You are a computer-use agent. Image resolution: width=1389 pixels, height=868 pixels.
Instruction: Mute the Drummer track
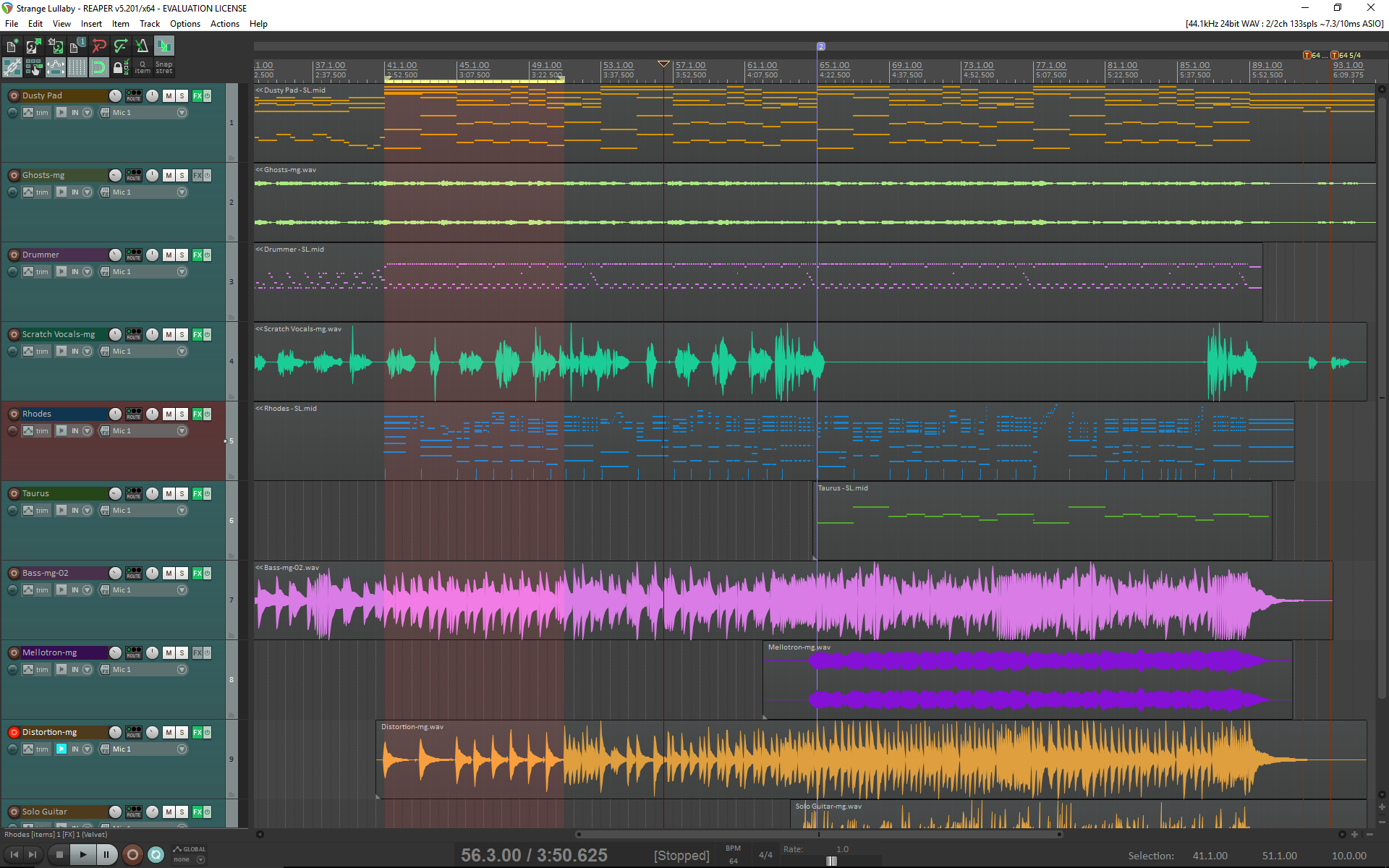(169, 255)
